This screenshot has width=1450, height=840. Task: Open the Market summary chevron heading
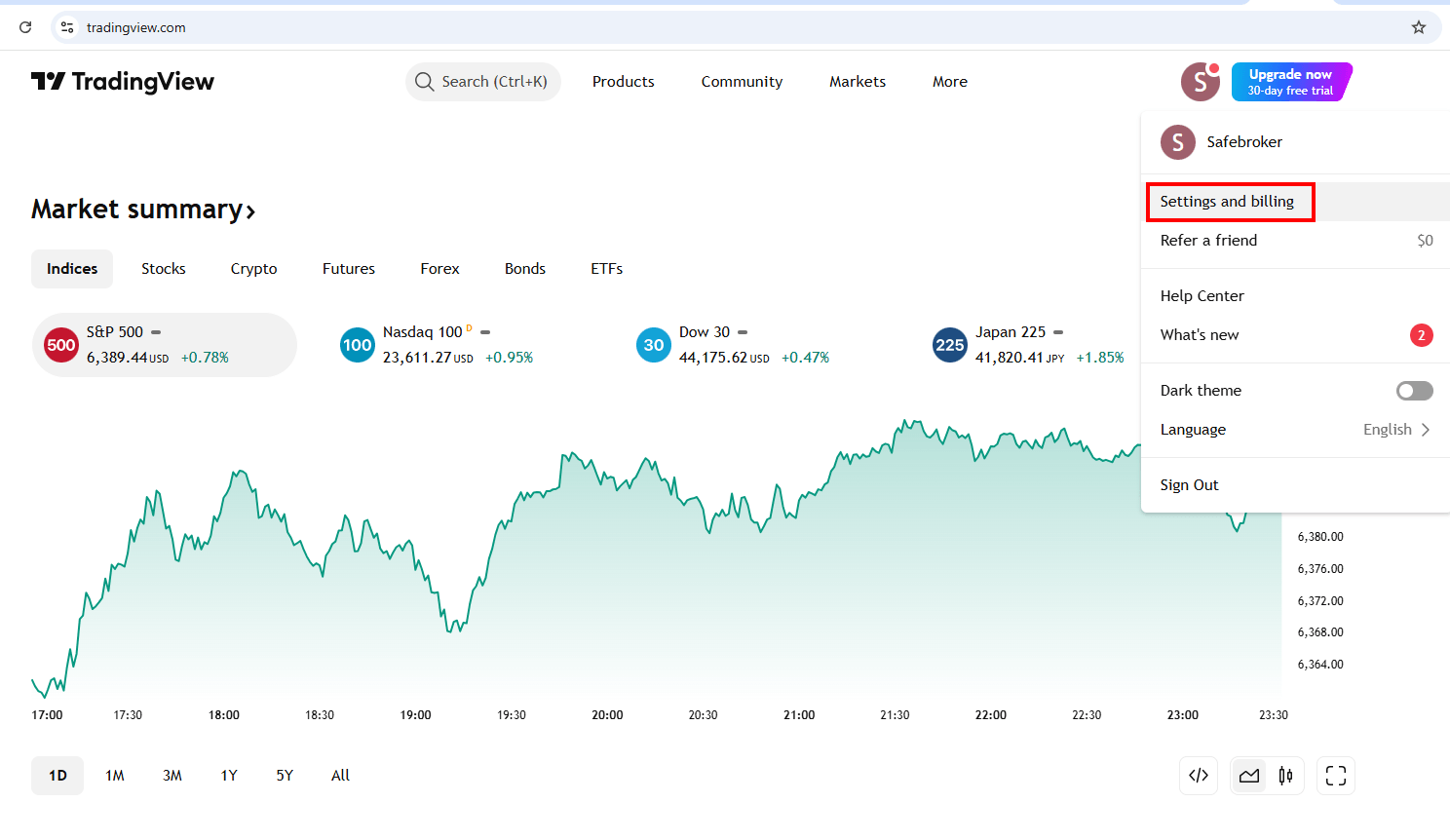click(x=143, y=210)
